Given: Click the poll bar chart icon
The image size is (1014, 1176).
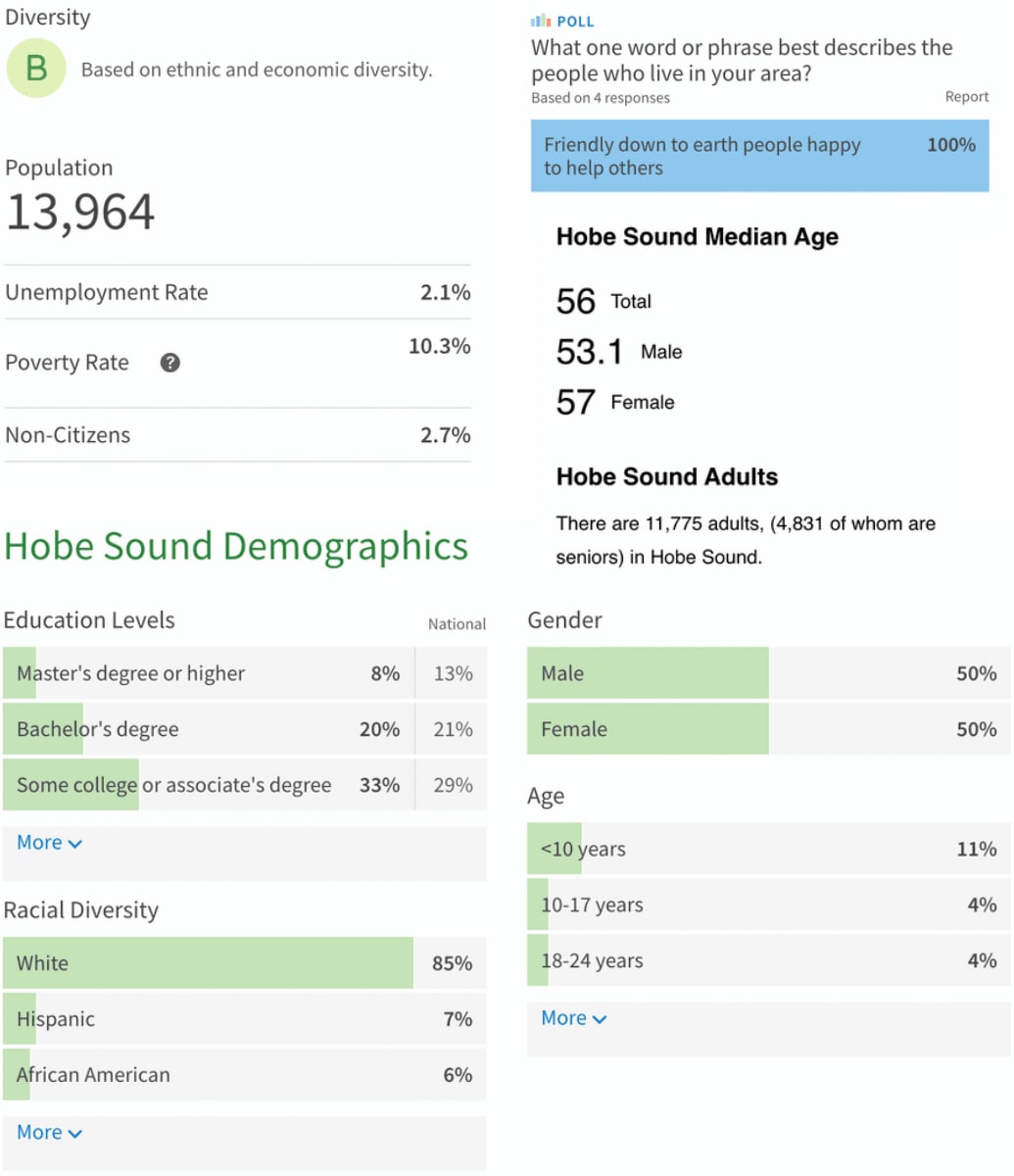Looking at the screenshot, I should click(x=540, y=21).
